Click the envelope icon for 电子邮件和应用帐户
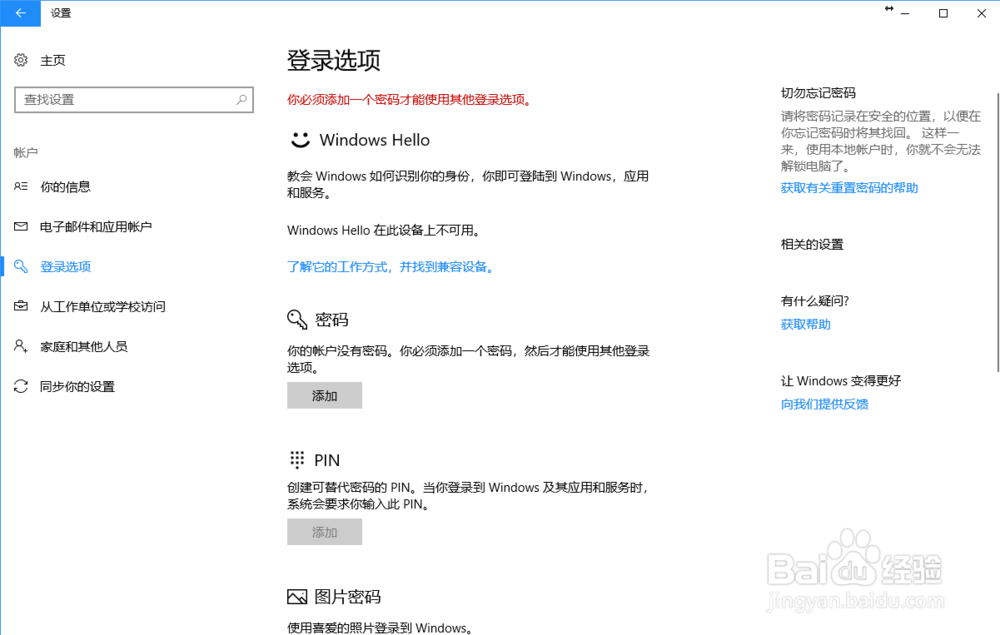 click(x=21, y=226)
